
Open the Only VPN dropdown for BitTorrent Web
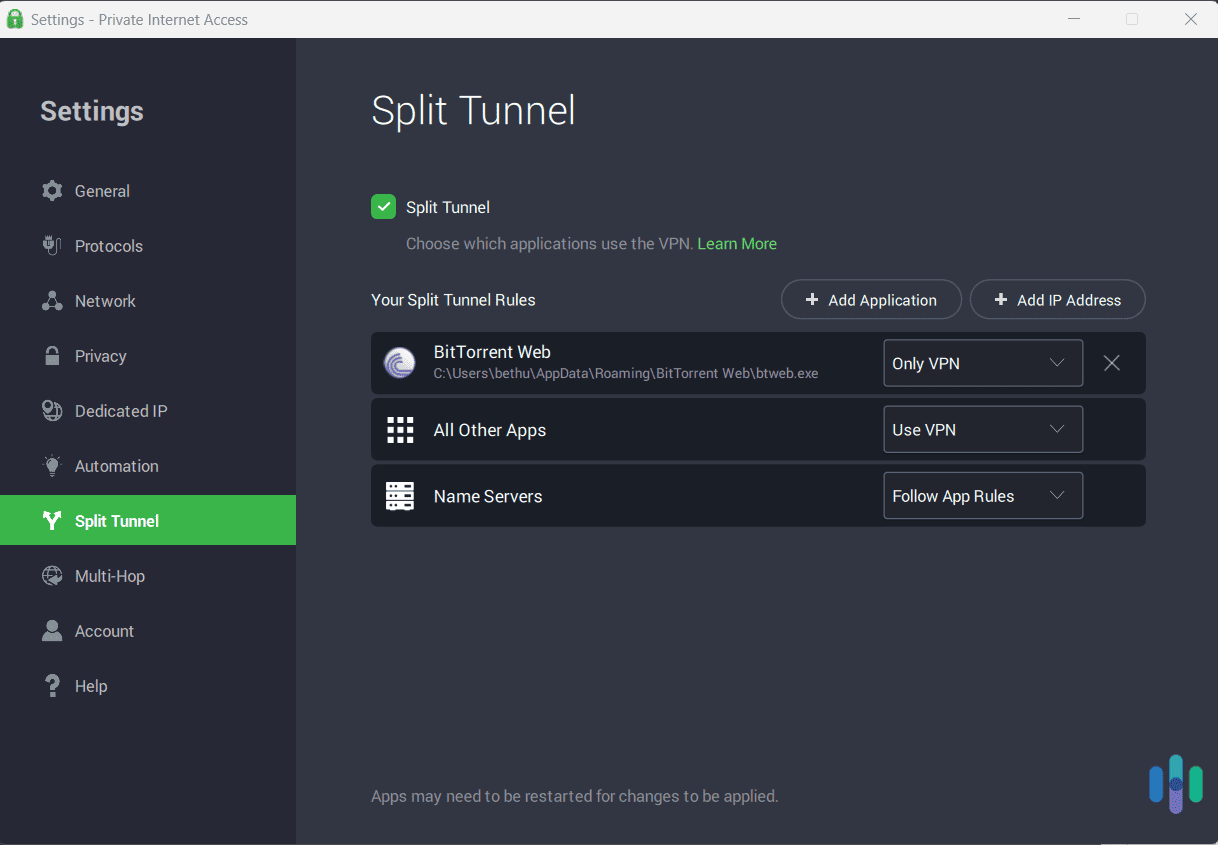(982, 363)
